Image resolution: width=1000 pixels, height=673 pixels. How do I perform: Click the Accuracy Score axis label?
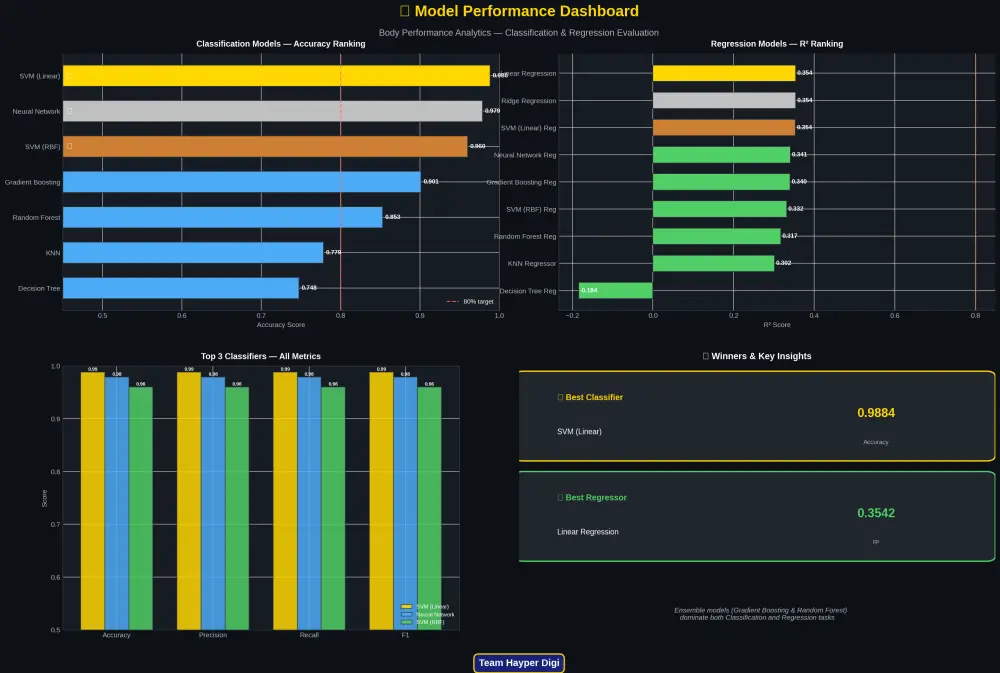(x=281, y=325)
